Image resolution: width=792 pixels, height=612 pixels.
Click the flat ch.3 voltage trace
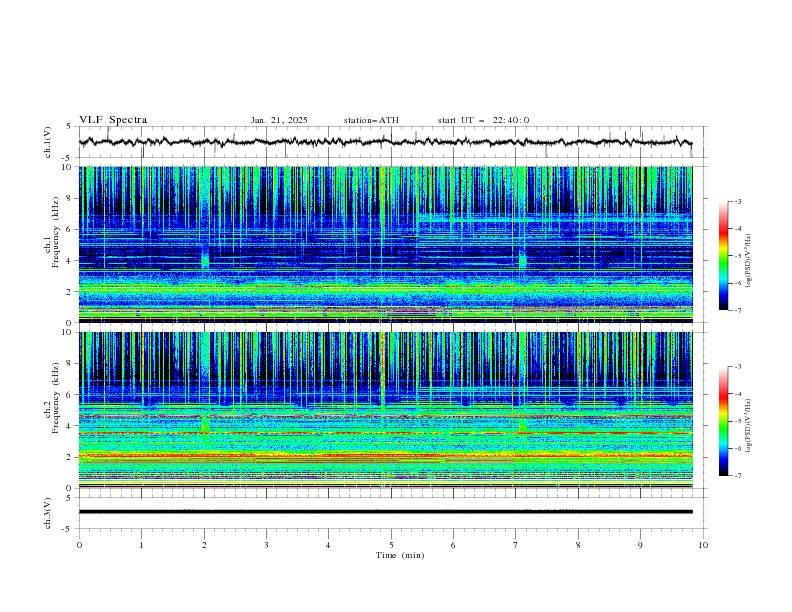point(385,512)
